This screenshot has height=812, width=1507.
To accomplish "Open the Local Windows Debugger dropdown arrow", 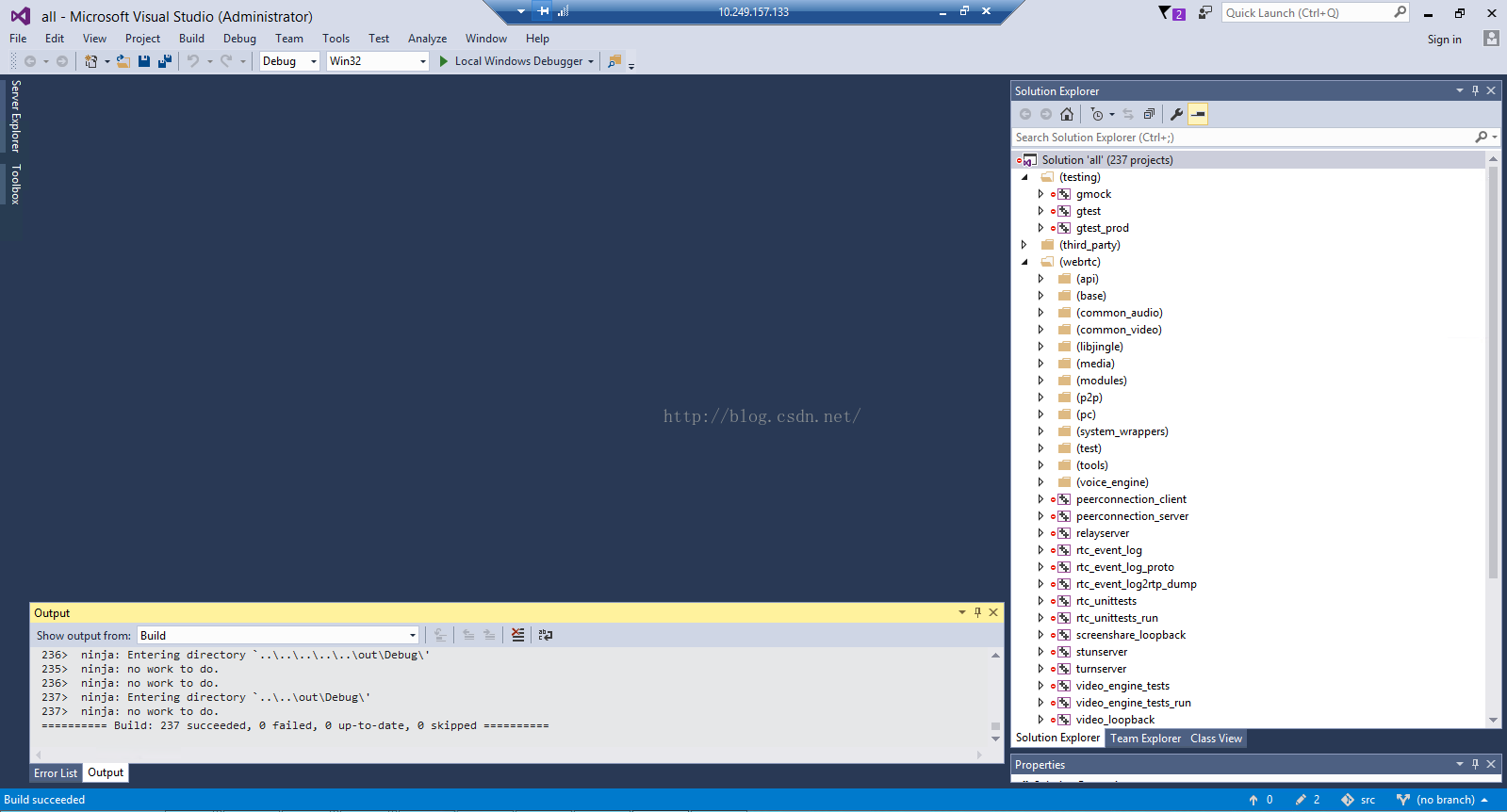I will coord(591,61).
